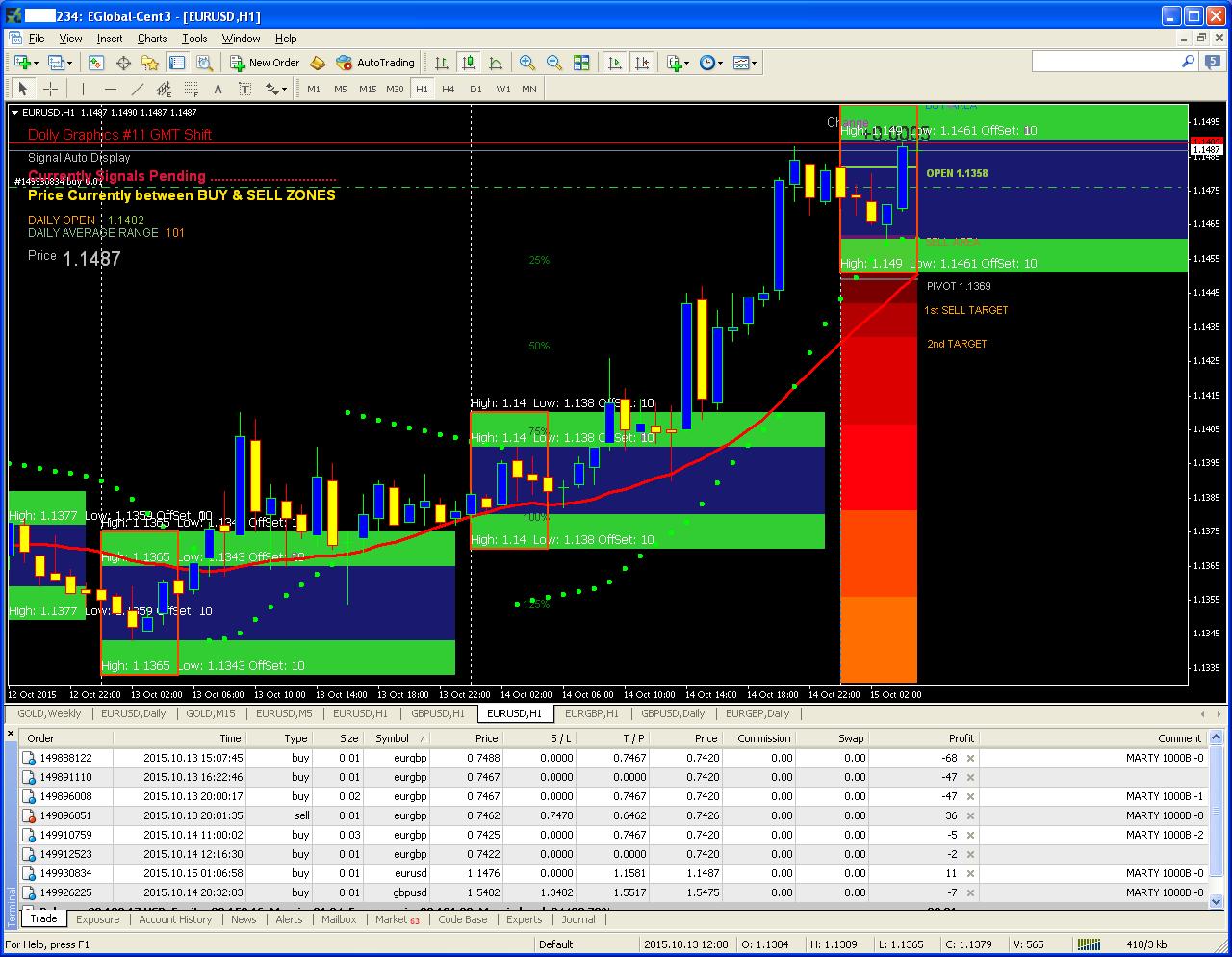This screenshot has height=957, width=1232.
Task: Zoom in on the chart
Action: click(x=527, y=63)
